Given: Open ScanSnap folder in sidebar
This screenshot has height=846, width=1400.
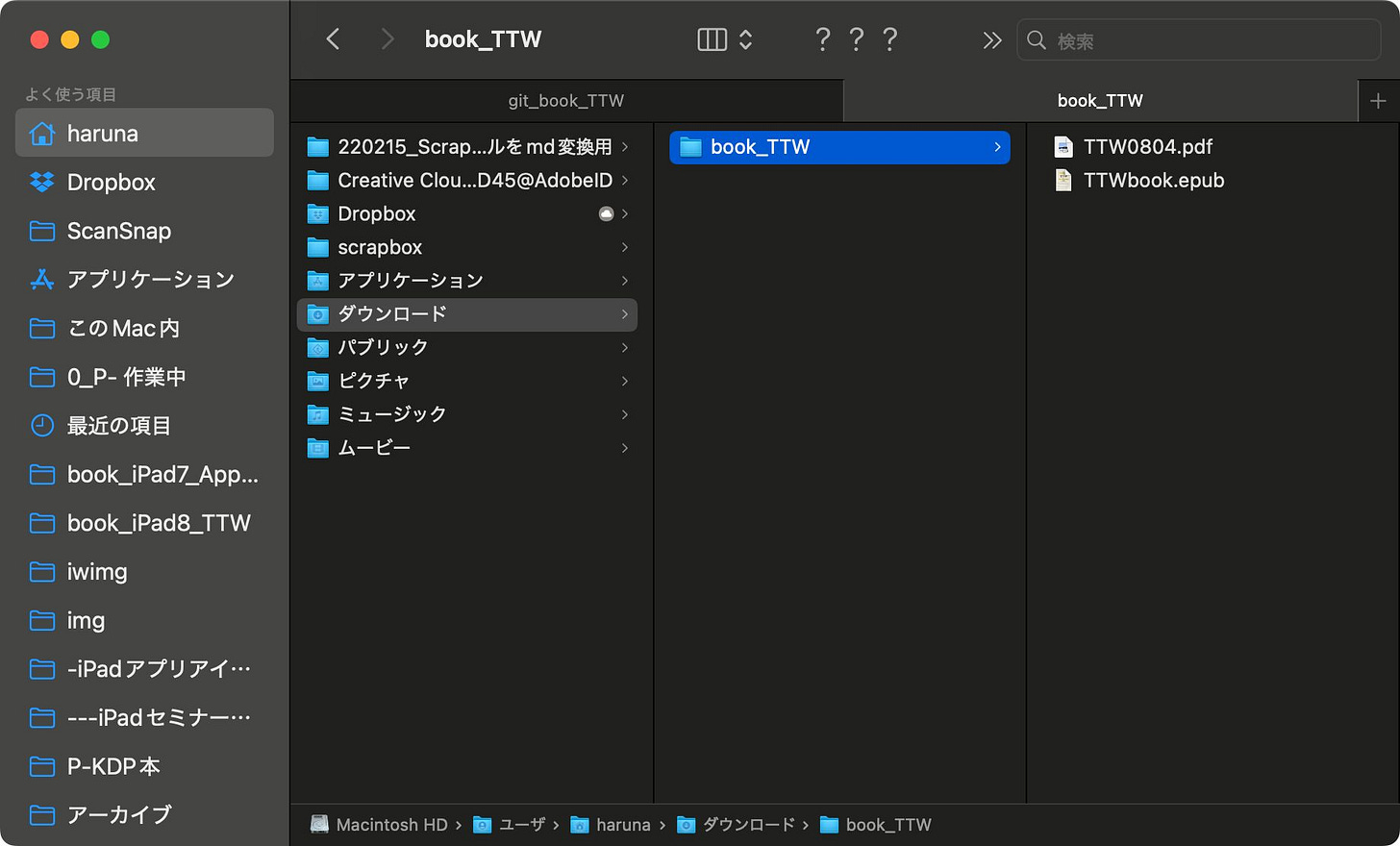Looking at the screenshot, I should (144, 231).
